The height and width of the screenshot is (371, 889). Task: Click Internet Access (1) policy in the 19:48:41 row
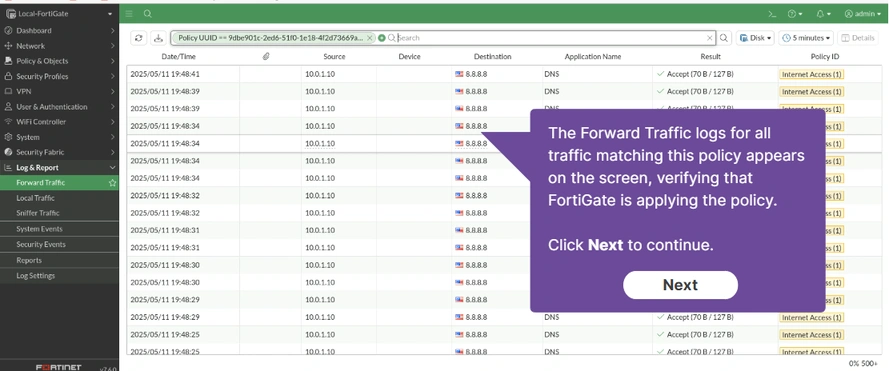pyautogui.click(x=812, y=74)
